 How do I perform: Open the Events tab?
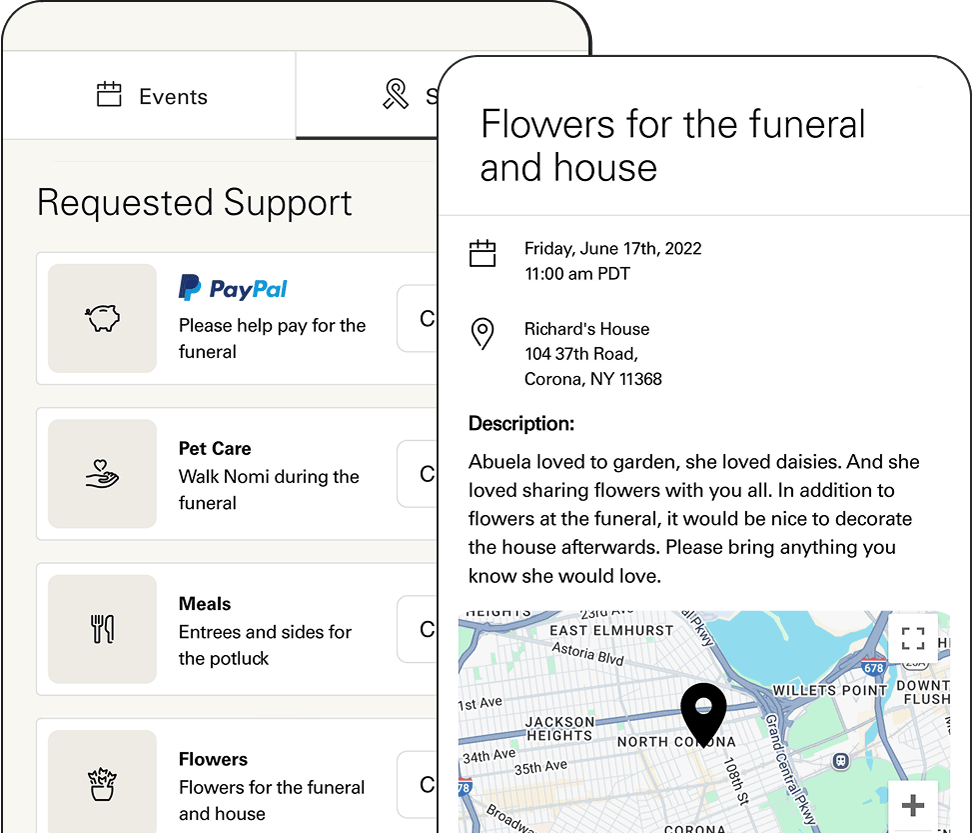pos(149,96)
